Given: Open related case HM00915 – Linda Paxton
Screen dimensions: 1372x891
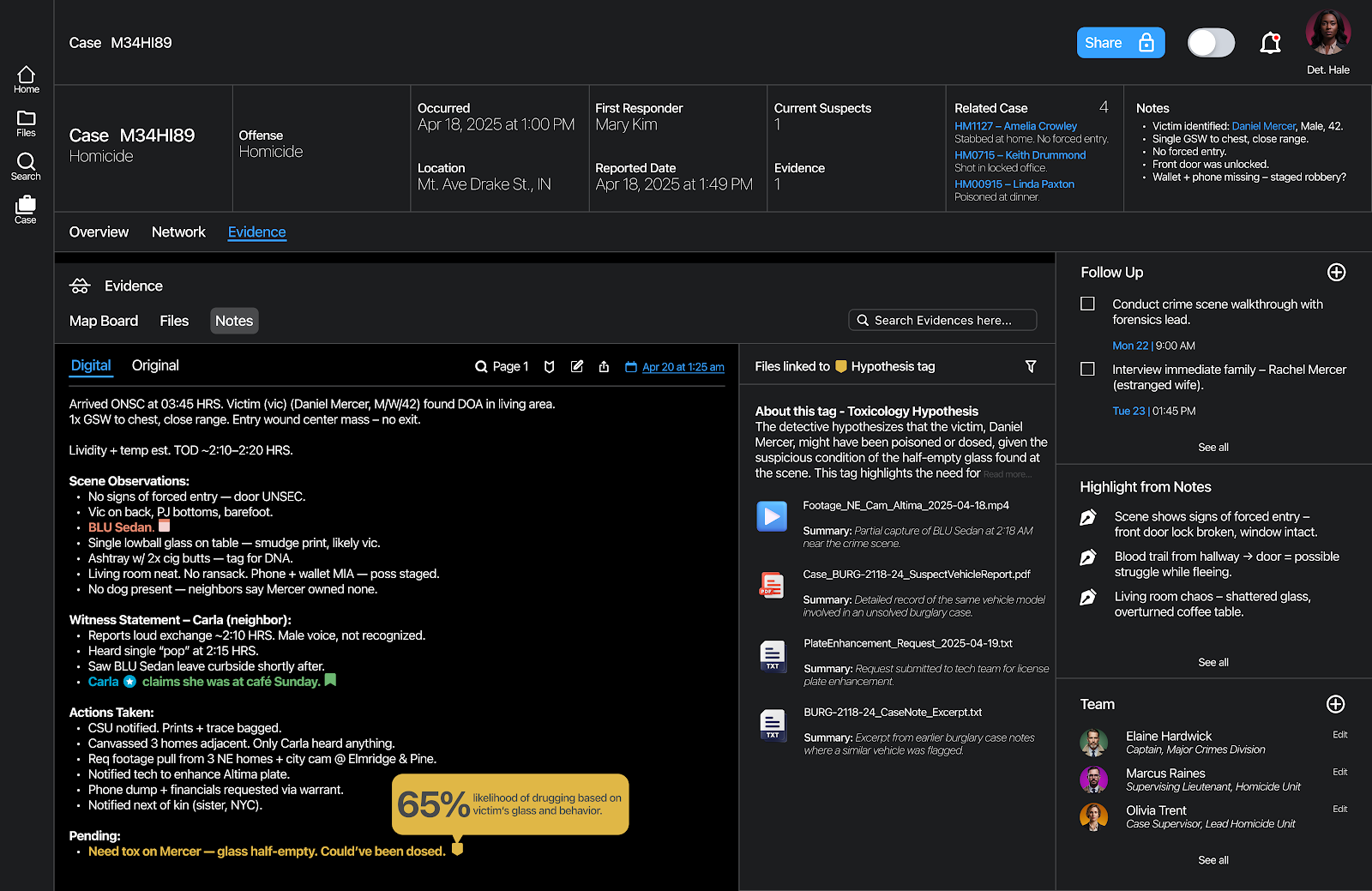Looking at the screenshot, I should pos(1014,184).
